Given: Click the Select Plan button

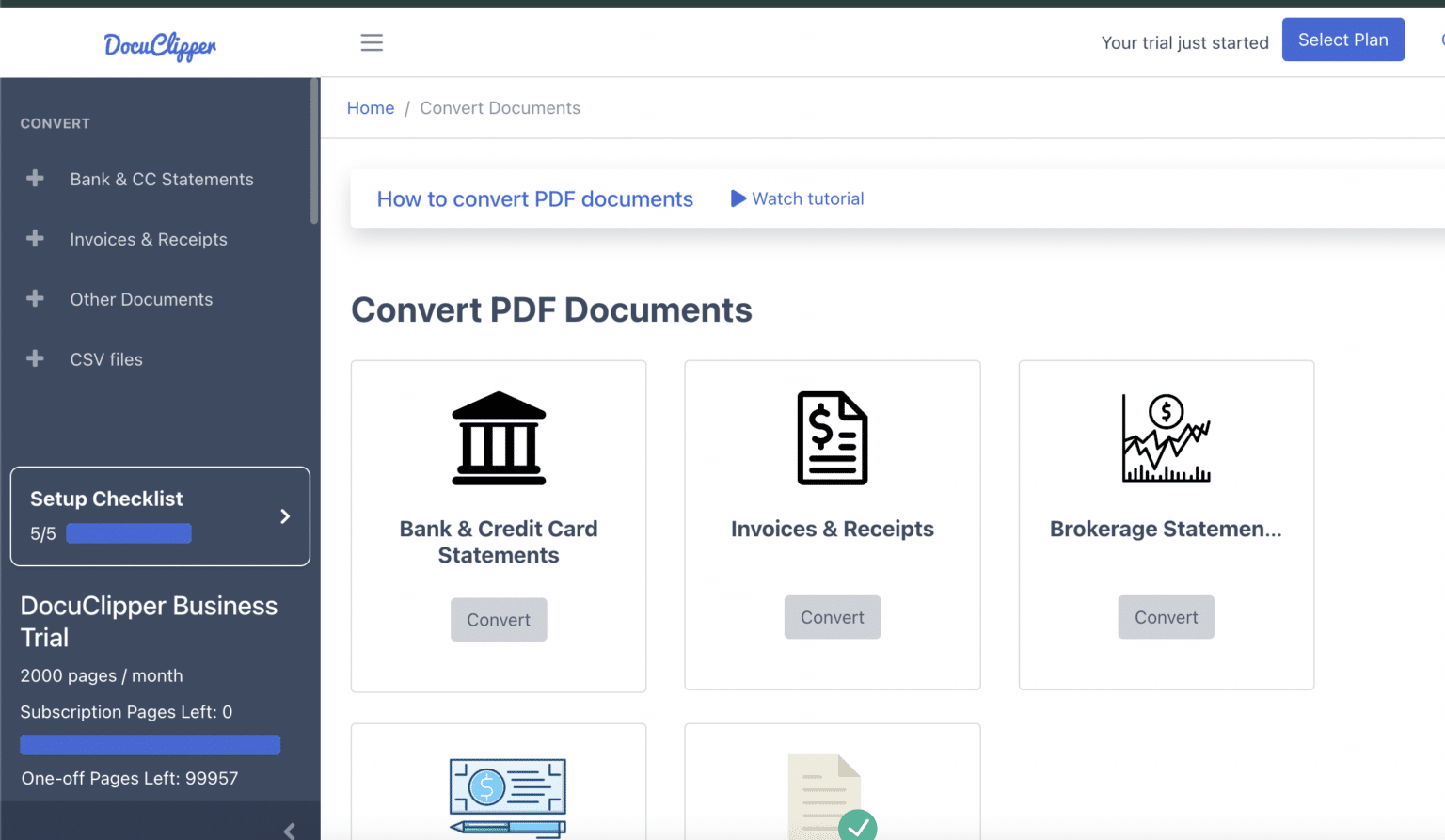Looking at the screenshot, I should point(1342,40).
